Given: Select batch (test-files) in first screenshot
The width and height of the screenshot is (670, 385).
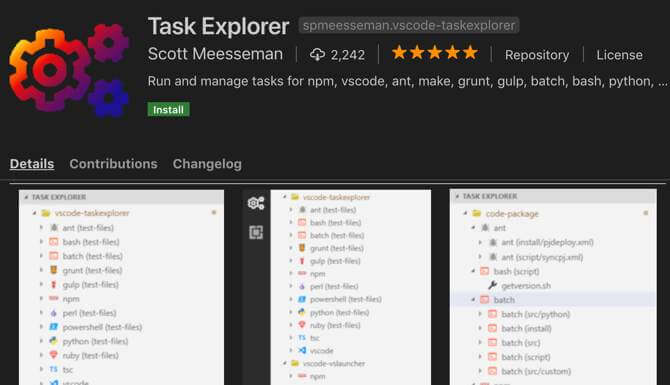Looking at the screenshot, I should click(x=92, y=256).
